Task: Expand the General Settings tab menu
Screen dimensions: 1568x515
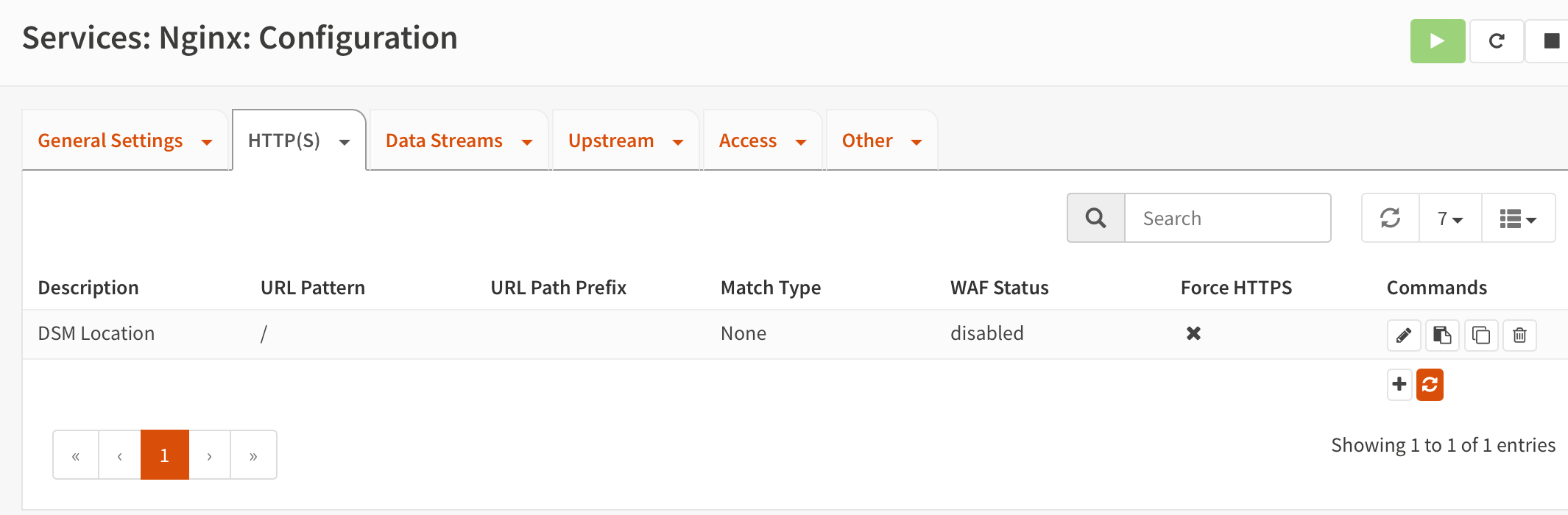Action: tap(207, 142)
